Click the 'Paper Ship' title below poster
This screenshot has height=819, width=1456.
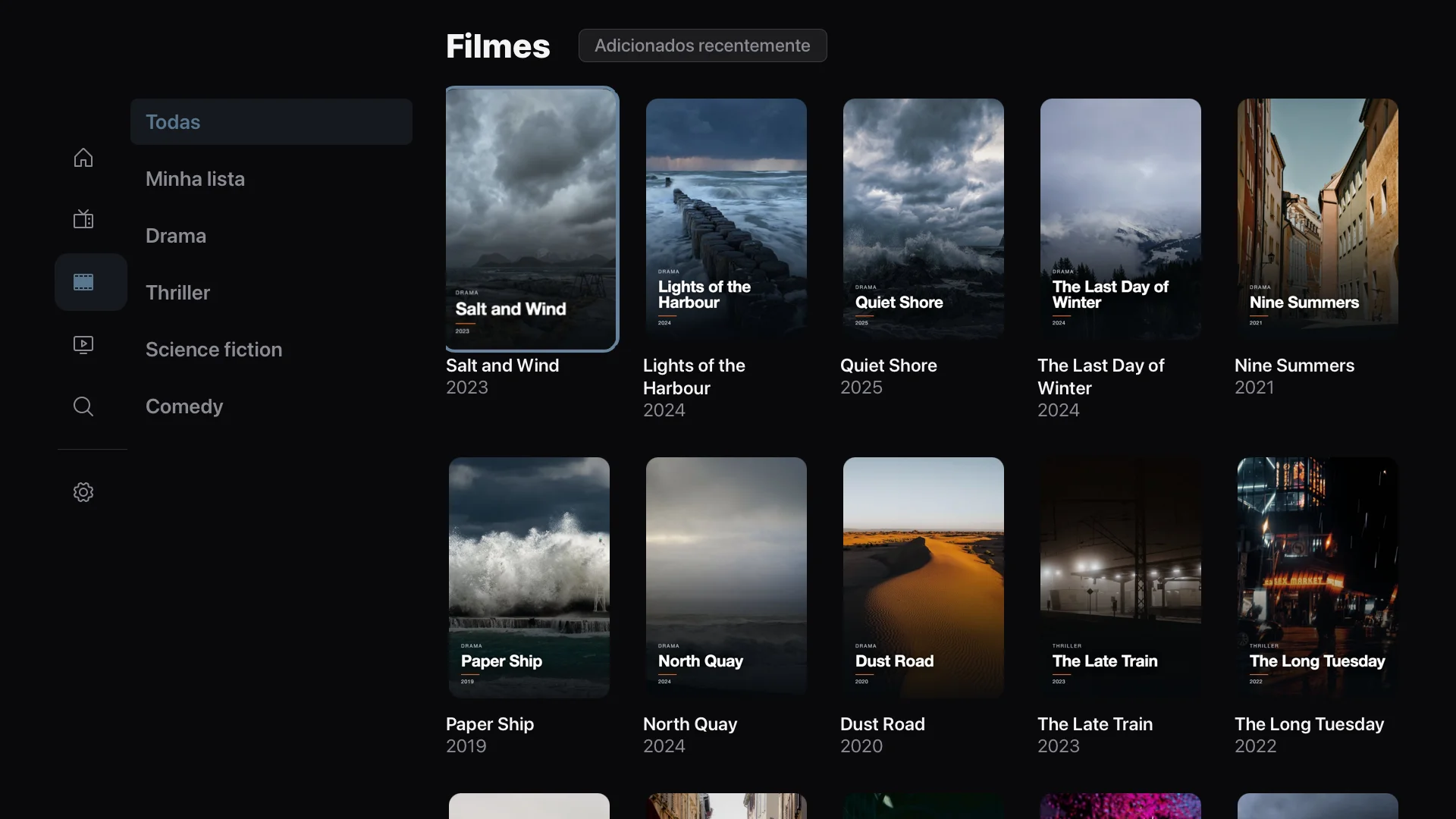[x=490, y=724]
